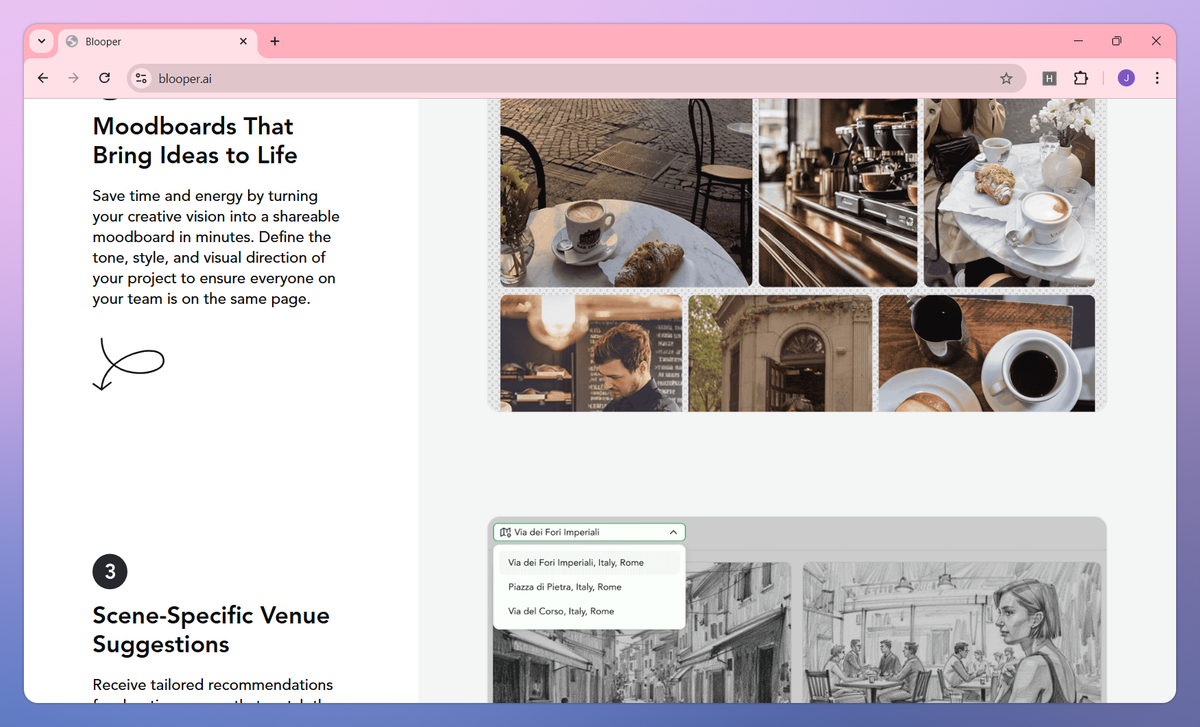Go back to the previous page
Viewport: 1200px width, 727px height.
tap(43, 78)
